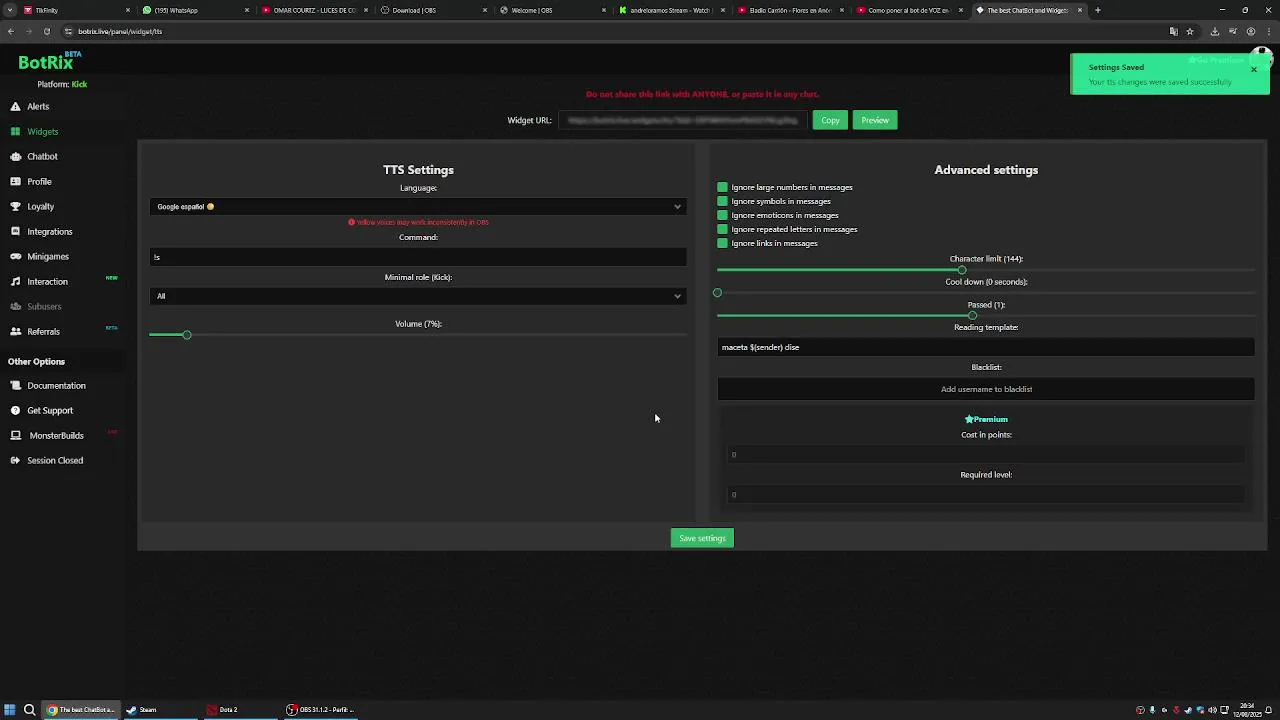Open Get Support help icon
The image size is (1280, 720).
click(x=16, y=410)
